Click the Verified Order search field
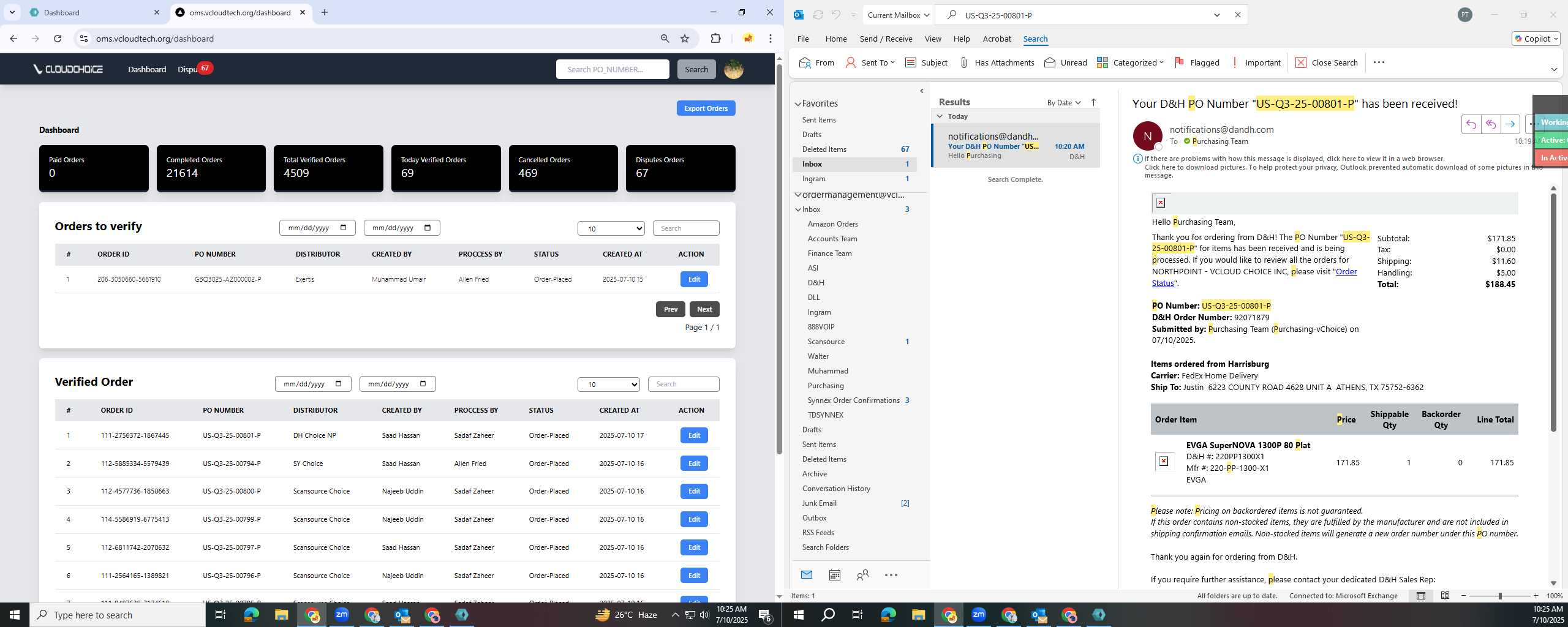 [684, 384]
